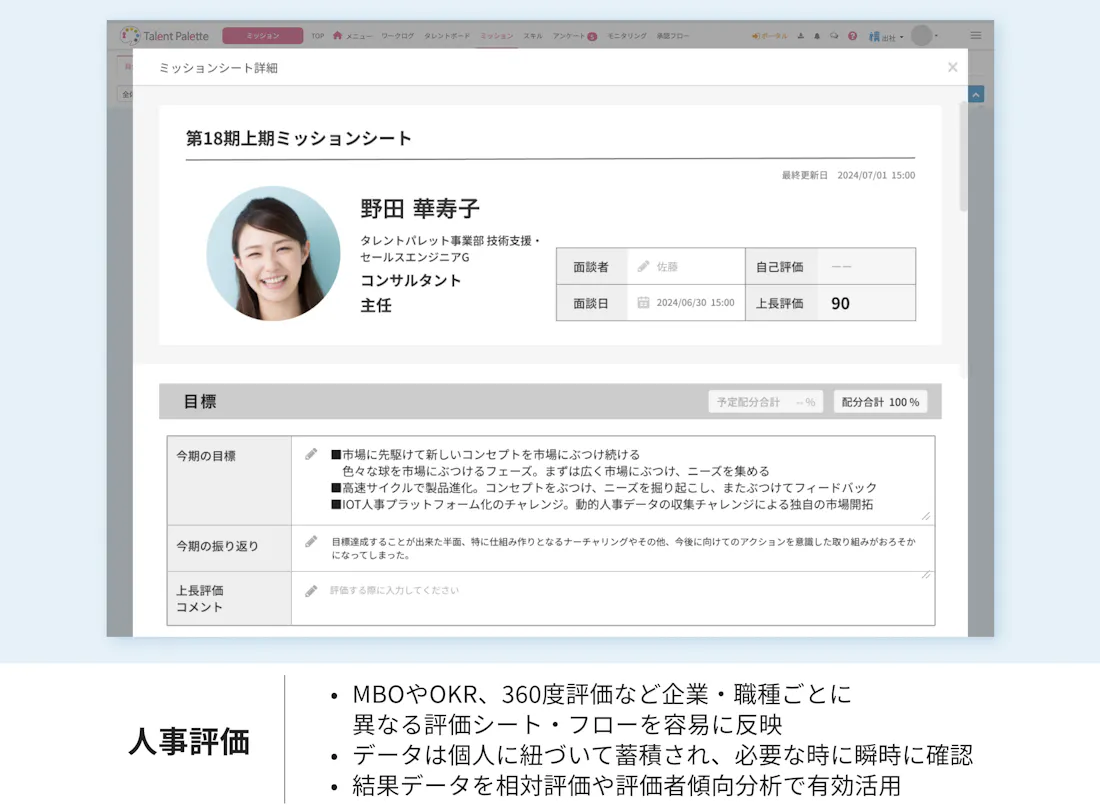Click into the 今期の振り返り text area
This screenshot has width=1100, height=812.
point(612,548)
